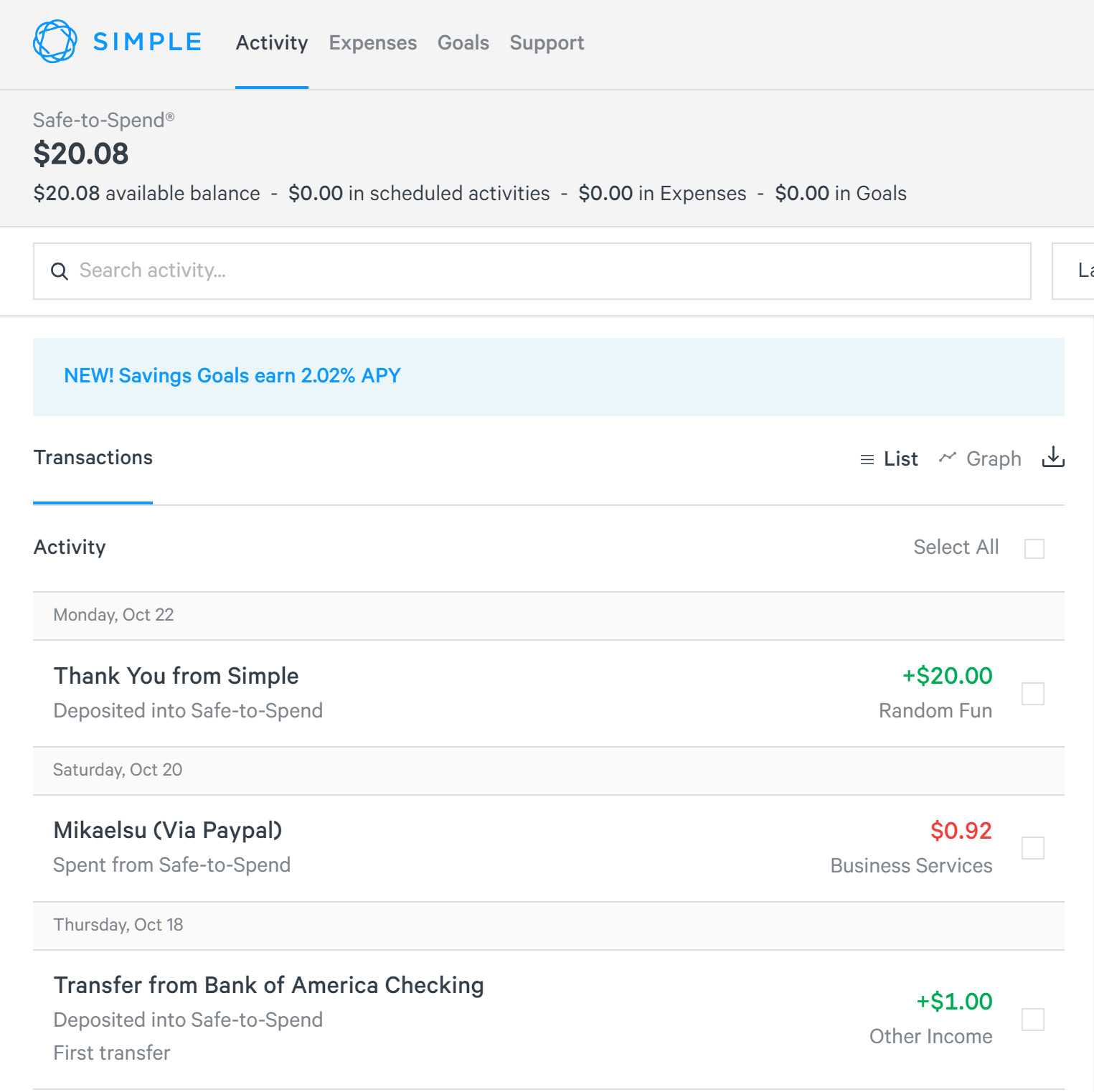Switch to Graph view

(980, 459)
